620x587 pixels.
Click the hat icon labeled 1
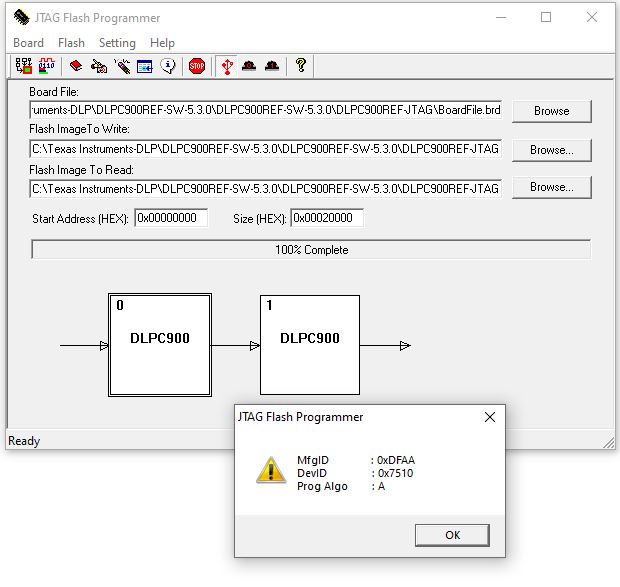pos(272,66)
